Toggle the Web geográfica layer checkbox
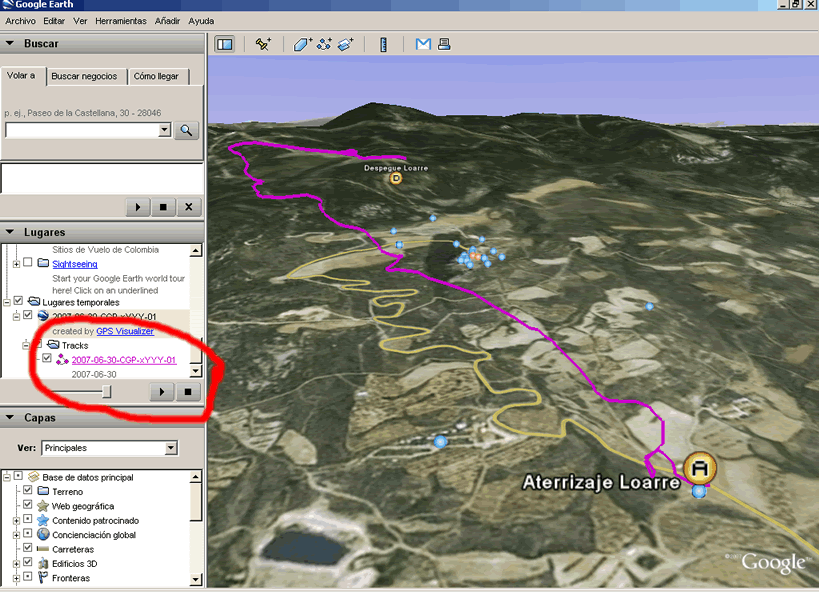This screenshot has width=819, height=595. (x=28, y=505)
